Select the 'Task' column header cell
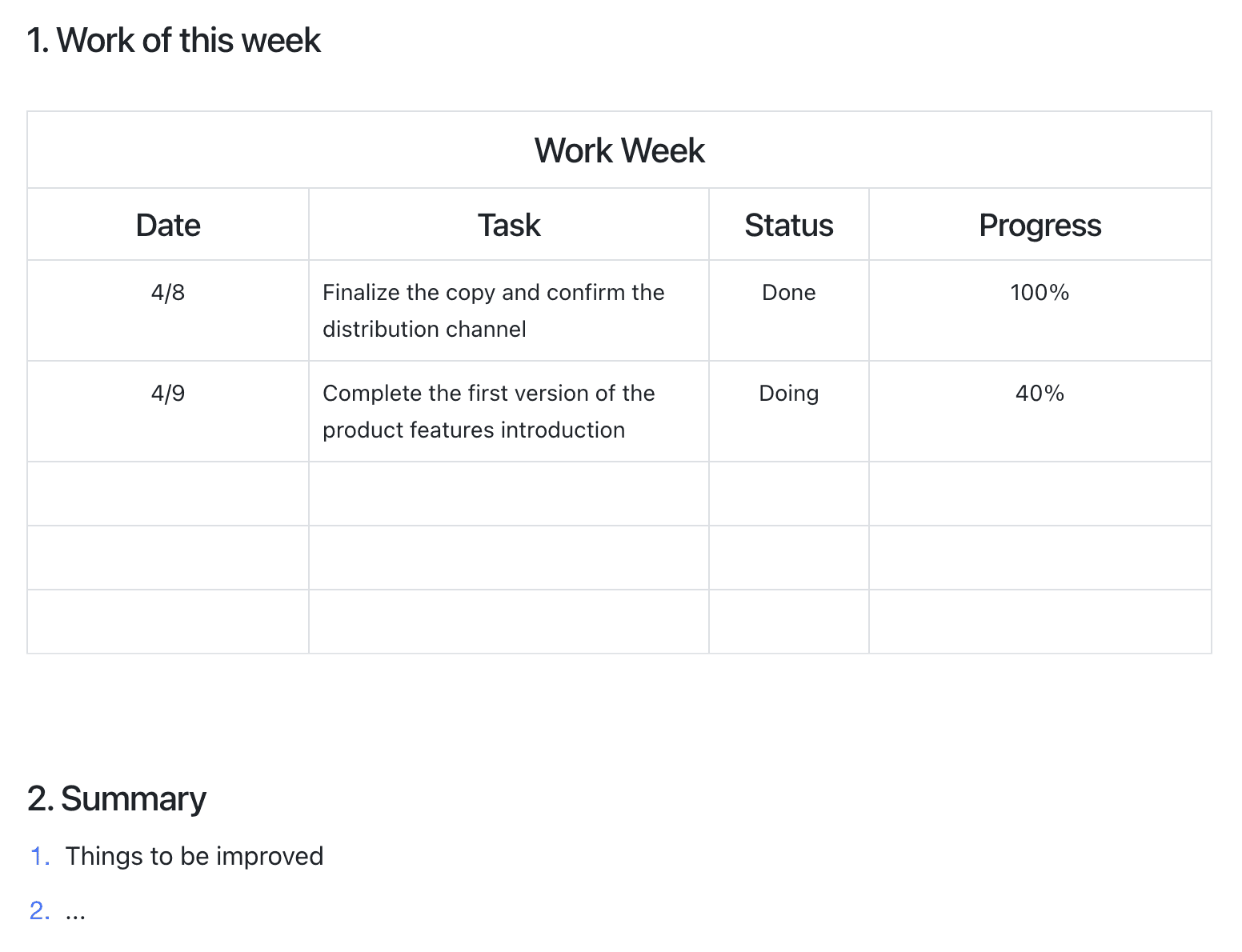Image resolution: width=1242 pixels, height=952 pixels. pyautogui.click(x=509, y=226)
